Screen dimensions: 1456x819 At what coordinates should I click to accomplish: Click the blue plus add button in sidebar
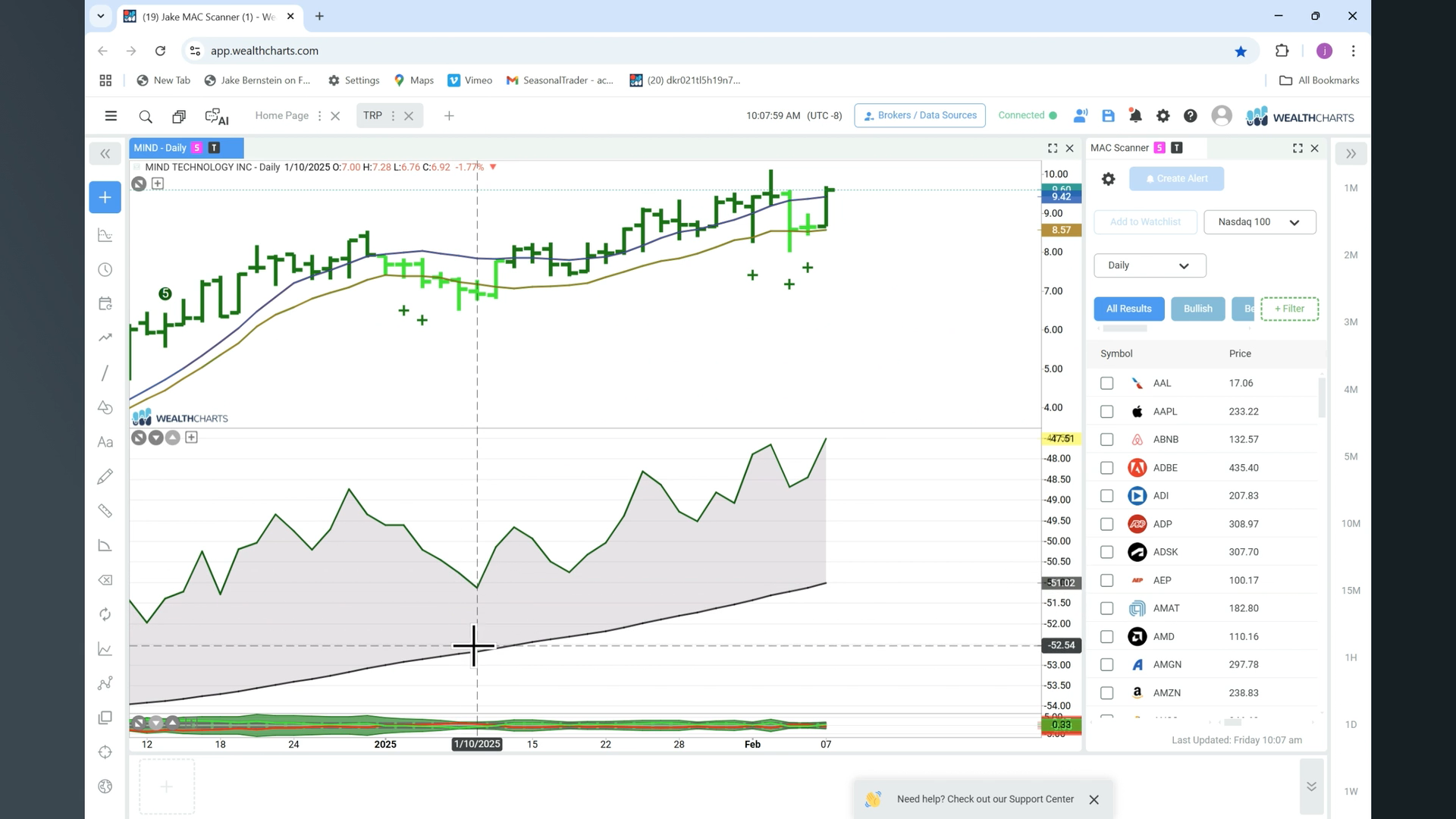click(105, 197)
